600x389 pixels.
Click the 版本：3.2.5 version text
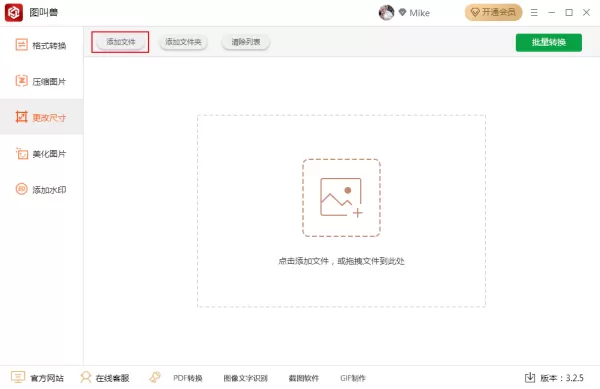coord(562,378)
